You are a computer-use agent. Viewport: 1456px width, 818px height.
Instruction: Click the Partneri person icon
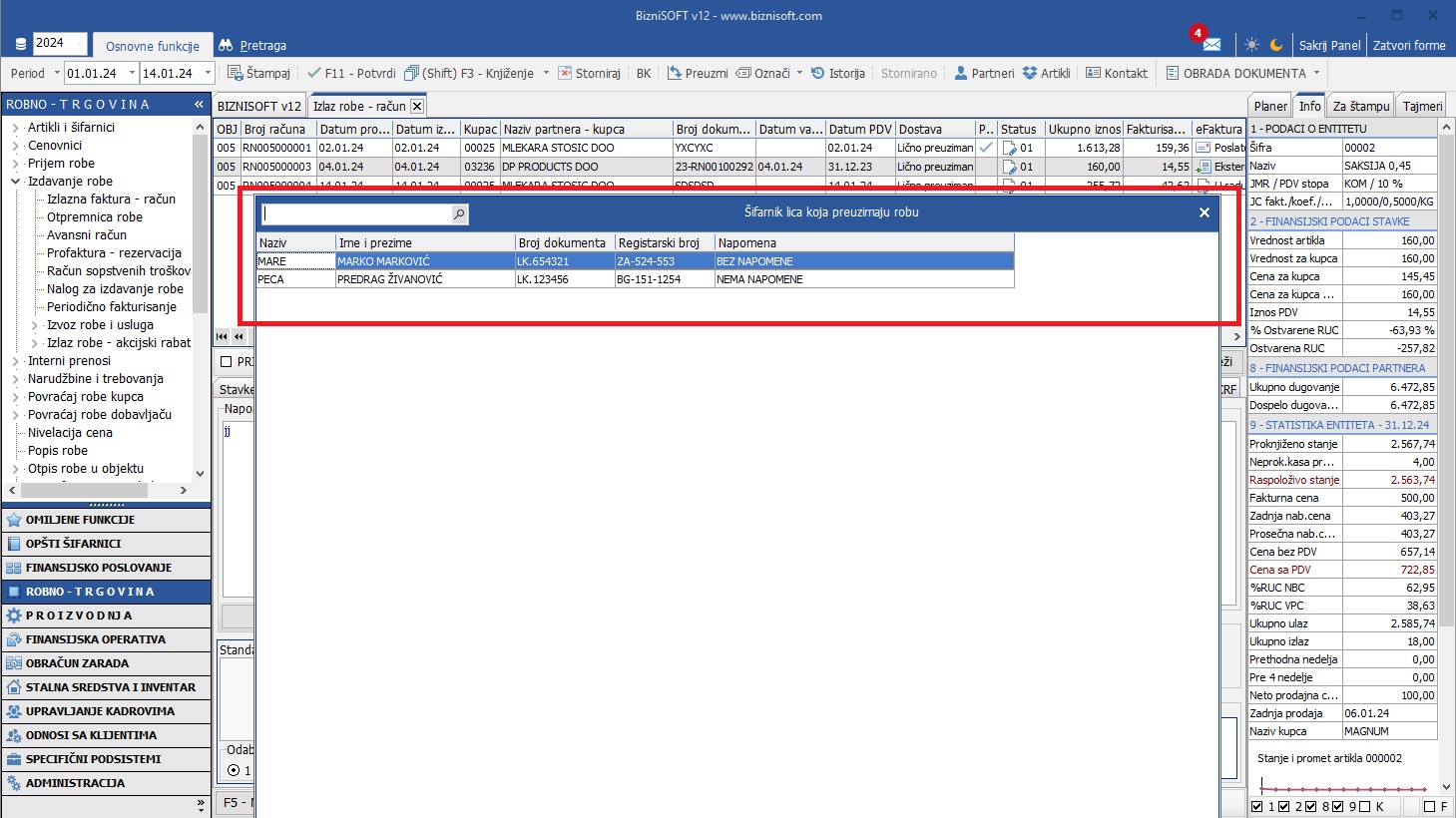pos(961,73)
